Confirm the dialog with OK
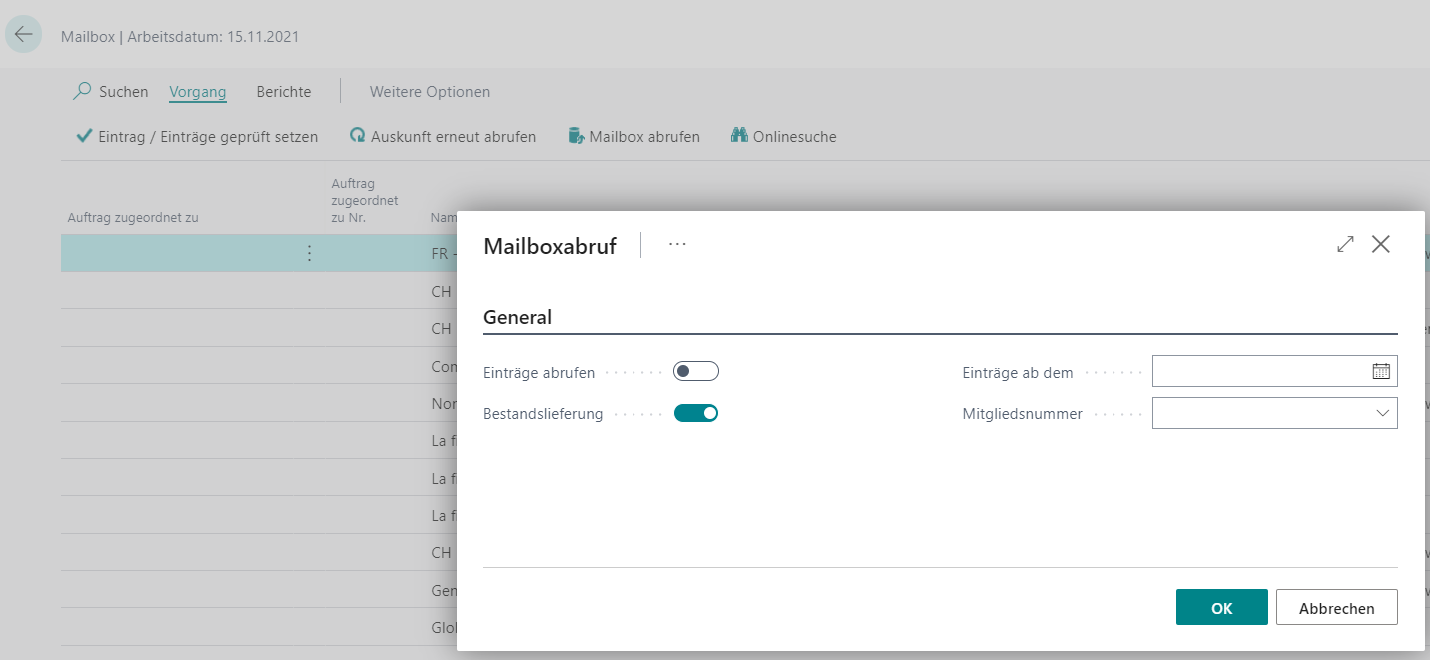The image size is (1430, 660). [1221, 607]
